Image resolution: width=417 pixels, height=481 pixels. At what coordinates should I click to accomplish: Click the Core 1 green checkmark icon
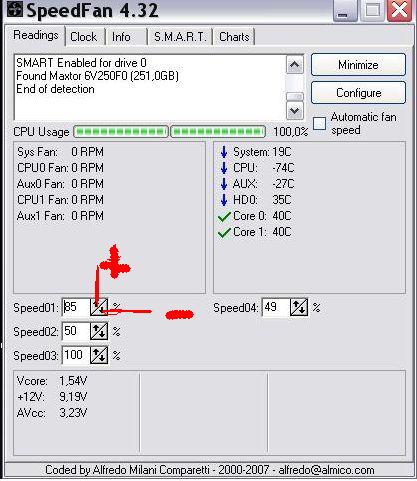(x=224, y=232)
